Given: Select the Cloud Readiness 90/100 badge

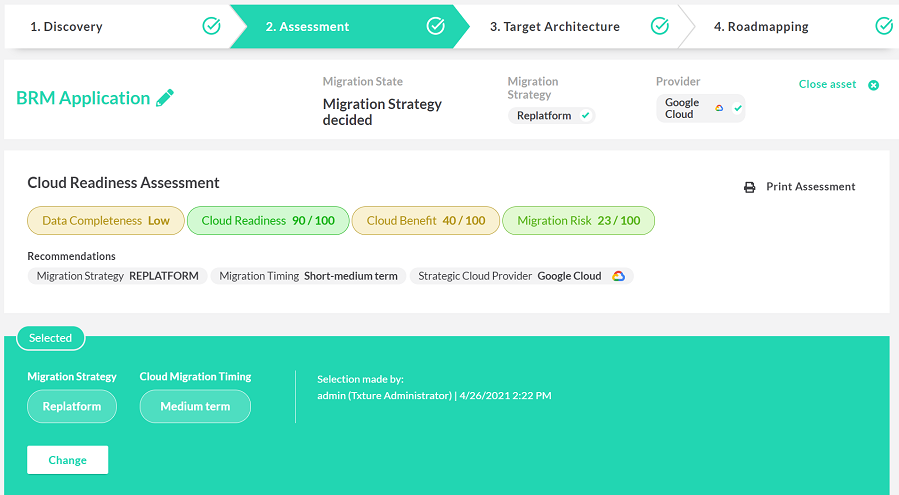Looking at the screenshot, I should pos(268,221).
